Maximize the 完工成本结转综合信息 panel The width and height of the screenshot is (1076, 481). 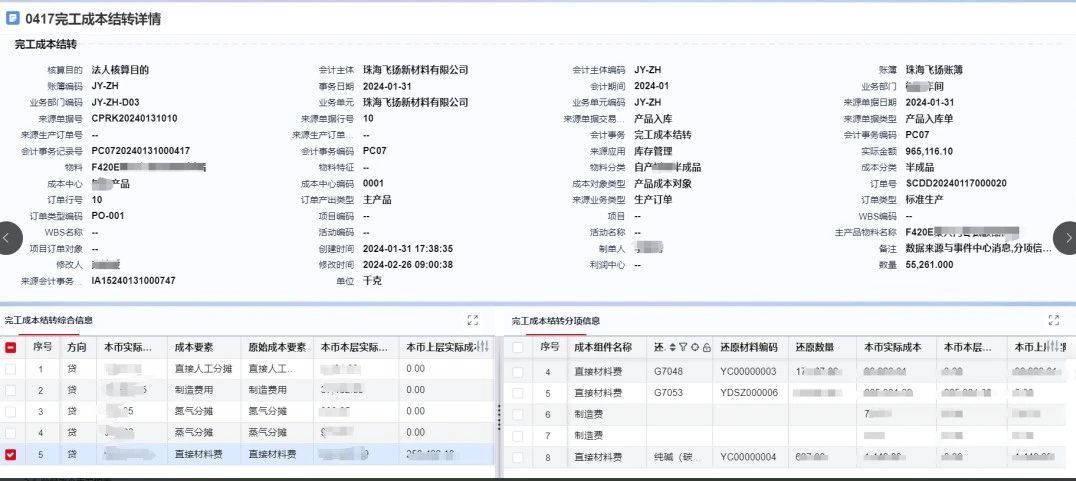point(473,320)
